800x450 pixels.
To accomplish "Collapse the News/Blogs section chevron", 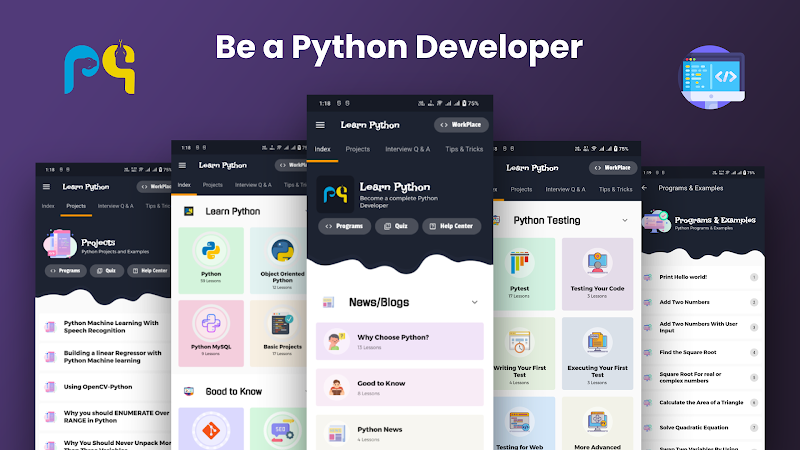I will coord(474,303).
